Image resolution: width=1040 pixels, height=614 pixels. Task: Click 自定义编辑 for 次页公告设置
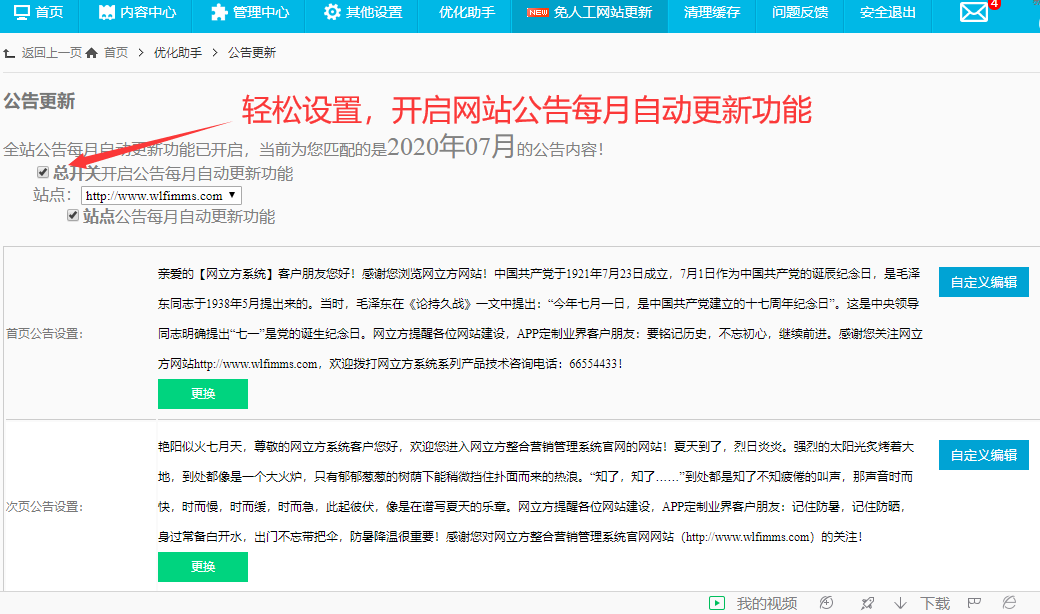(x=984, y=455)
